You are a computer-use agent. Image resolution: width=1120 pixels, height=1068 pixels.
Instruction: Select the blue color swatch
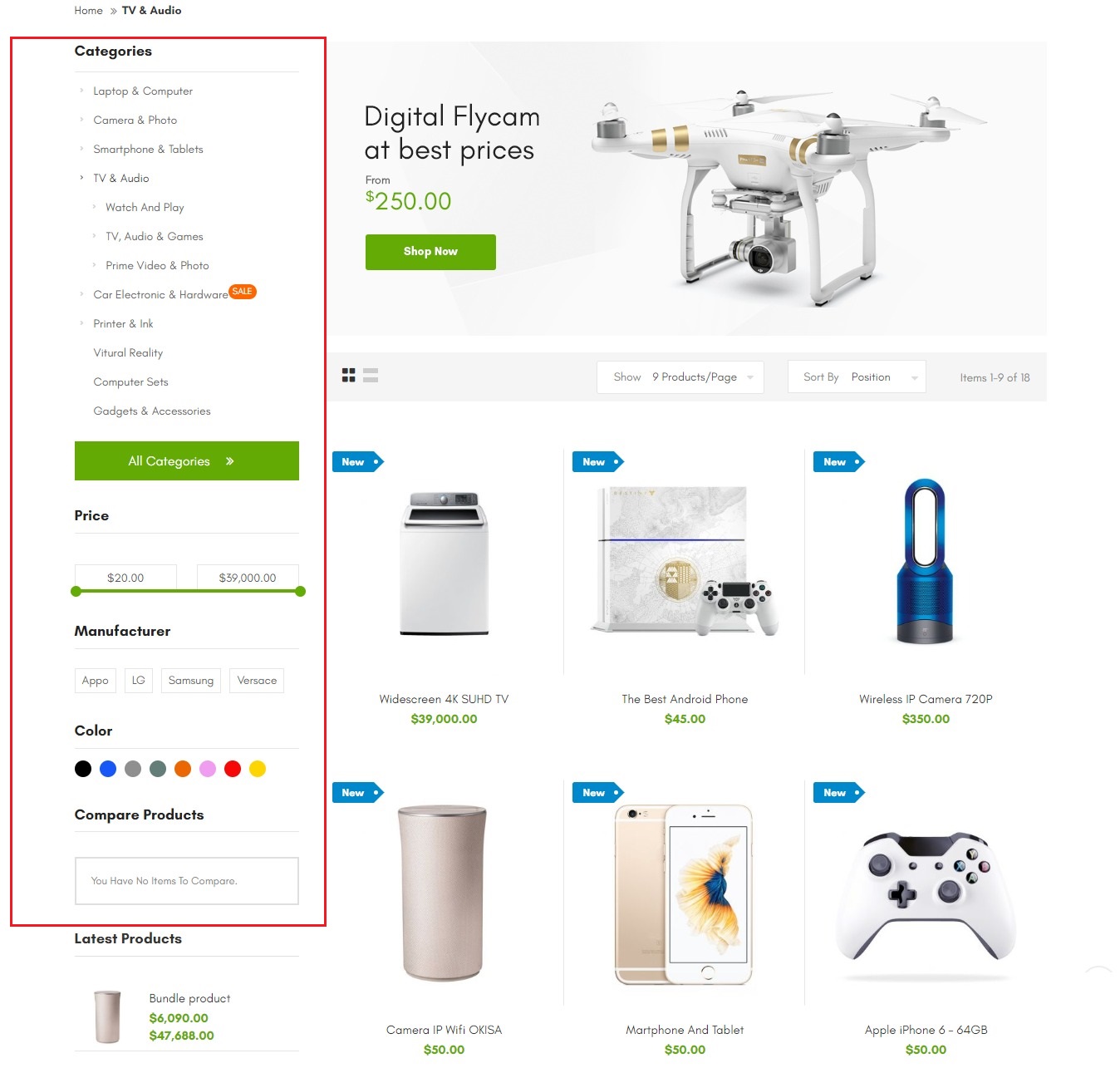pos(108,769)
